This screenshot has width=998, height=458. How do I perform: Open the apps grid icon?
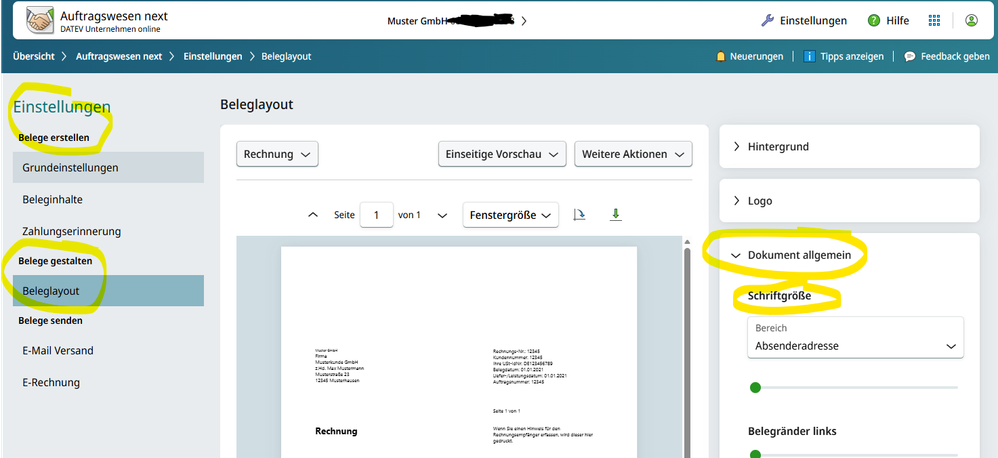coord(934,20)
